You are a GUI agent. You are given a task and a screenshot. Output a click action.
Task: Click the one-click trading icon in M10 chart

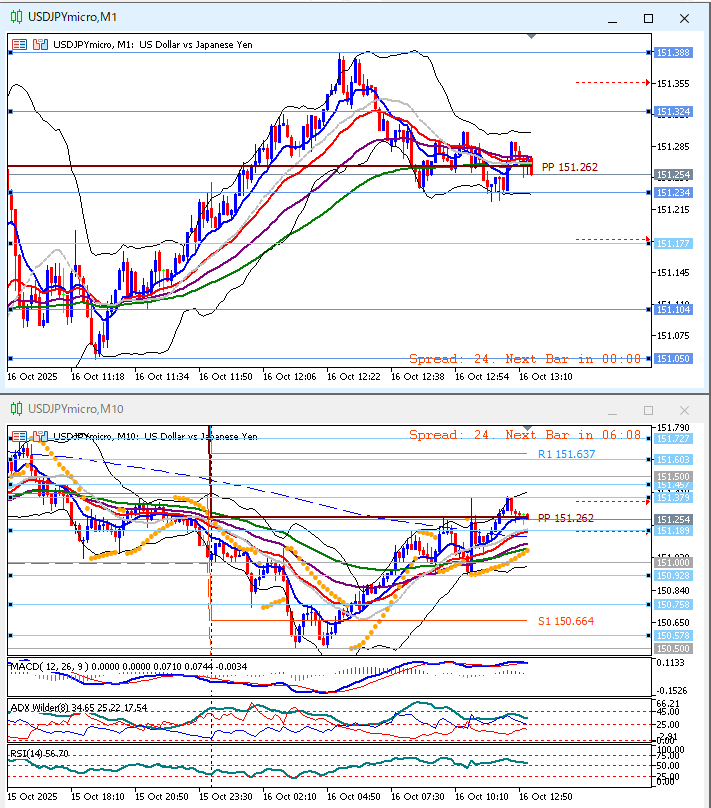(21, 436)
